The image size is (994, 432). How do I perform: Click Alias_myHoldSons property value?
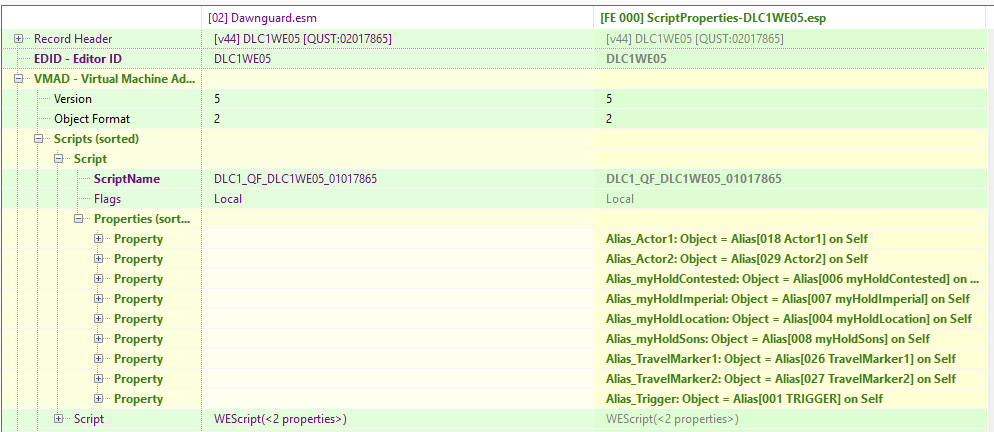768,339
